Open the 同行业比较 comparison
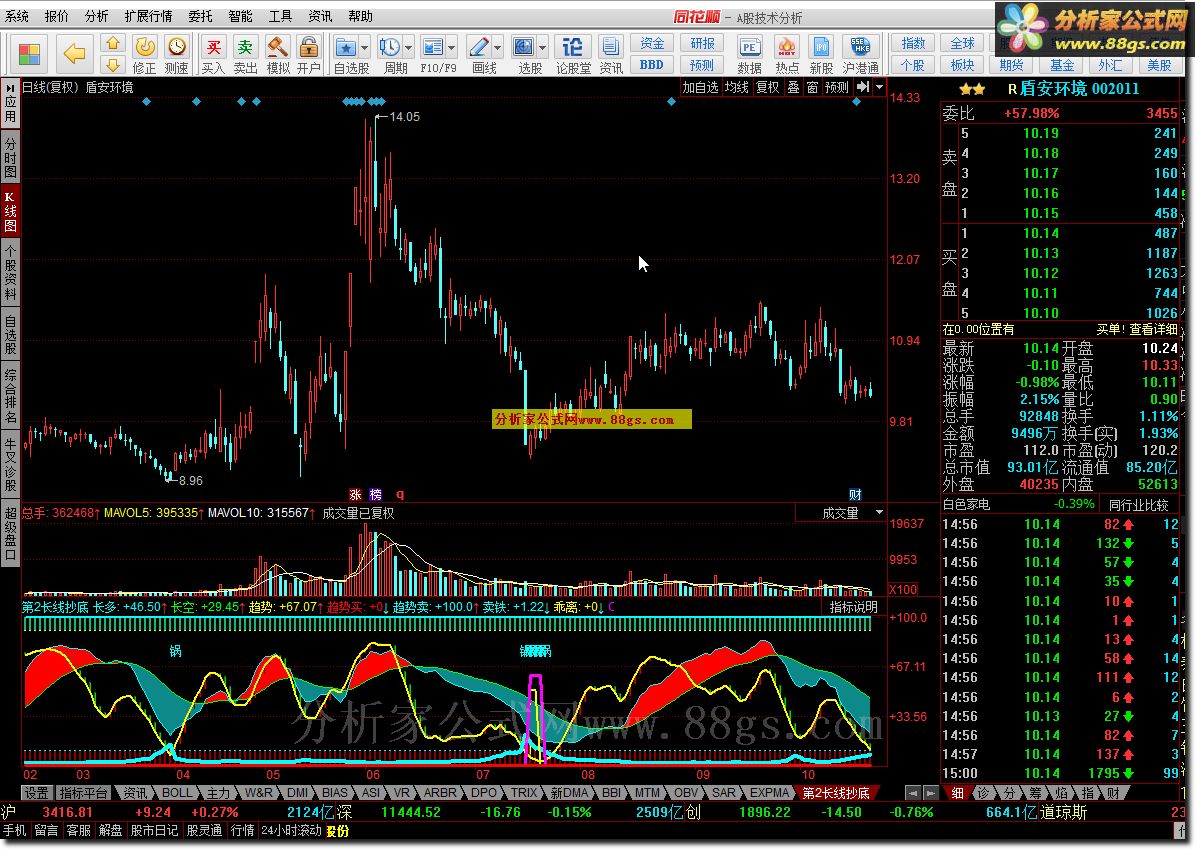 [x=1139, y=504]
